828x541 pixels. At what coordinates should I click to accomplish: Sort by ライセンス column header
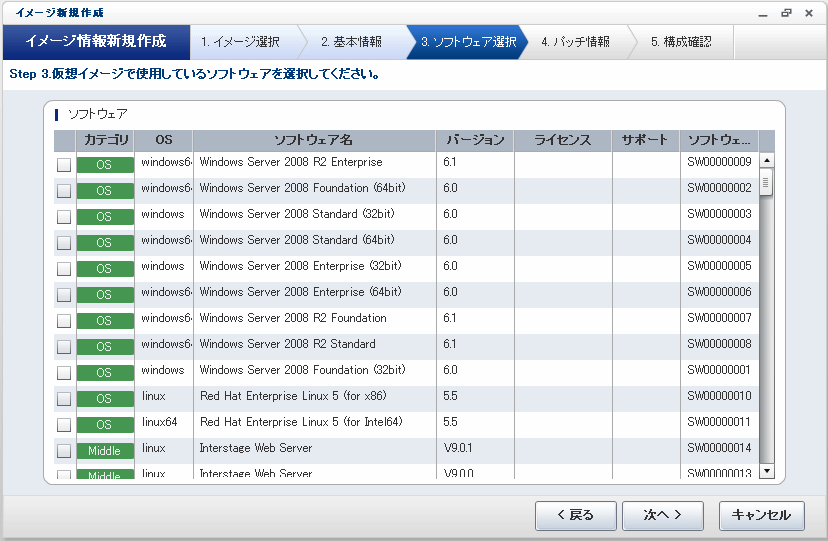(x=563, y=140)
